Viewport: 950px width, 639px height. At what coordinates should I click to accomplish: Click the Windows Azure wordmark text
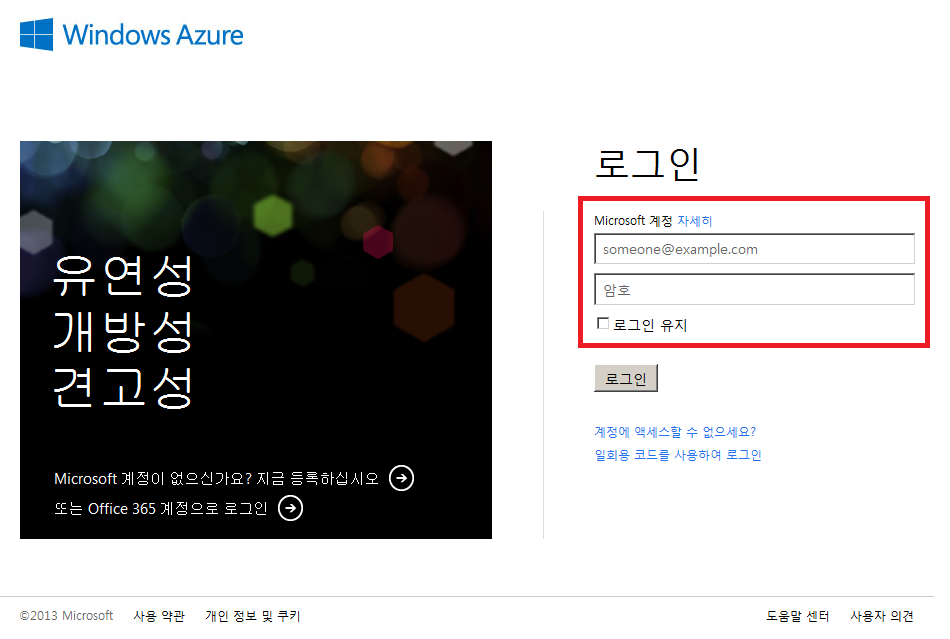point(153,35)
